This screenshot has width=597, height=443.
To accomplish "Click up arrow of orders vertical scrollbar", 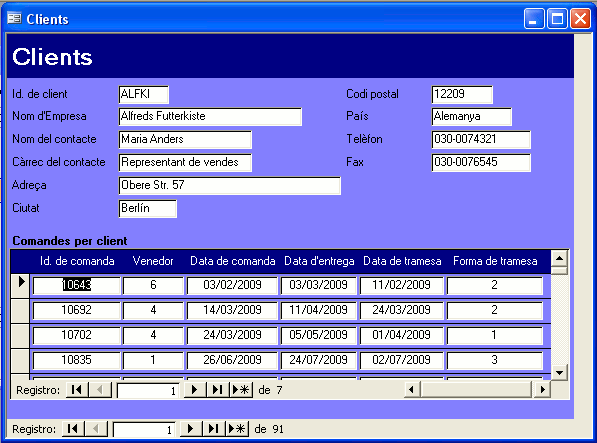I will coord(559,259).
